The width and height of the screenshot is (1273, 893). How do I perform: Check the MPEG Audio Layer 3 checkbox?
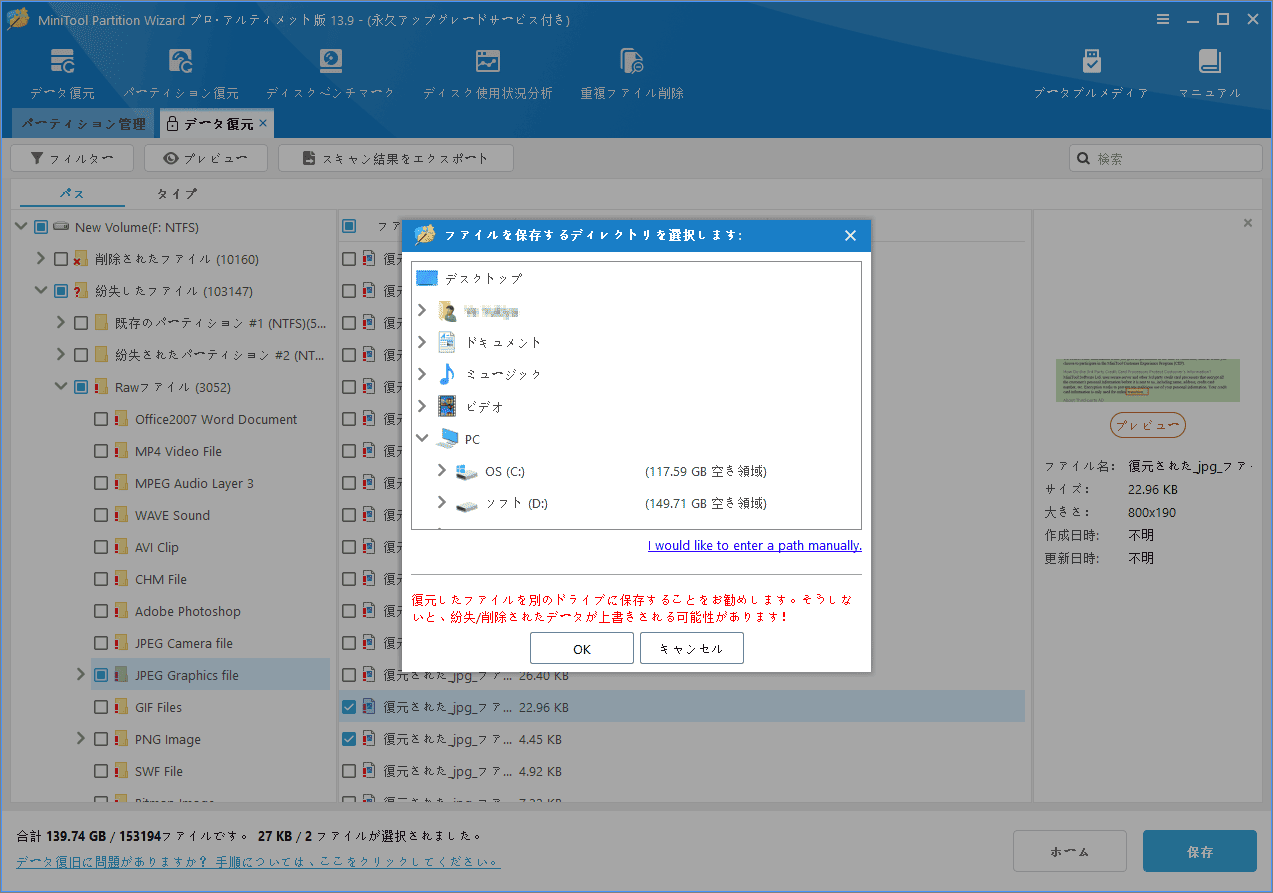[101, 483]
